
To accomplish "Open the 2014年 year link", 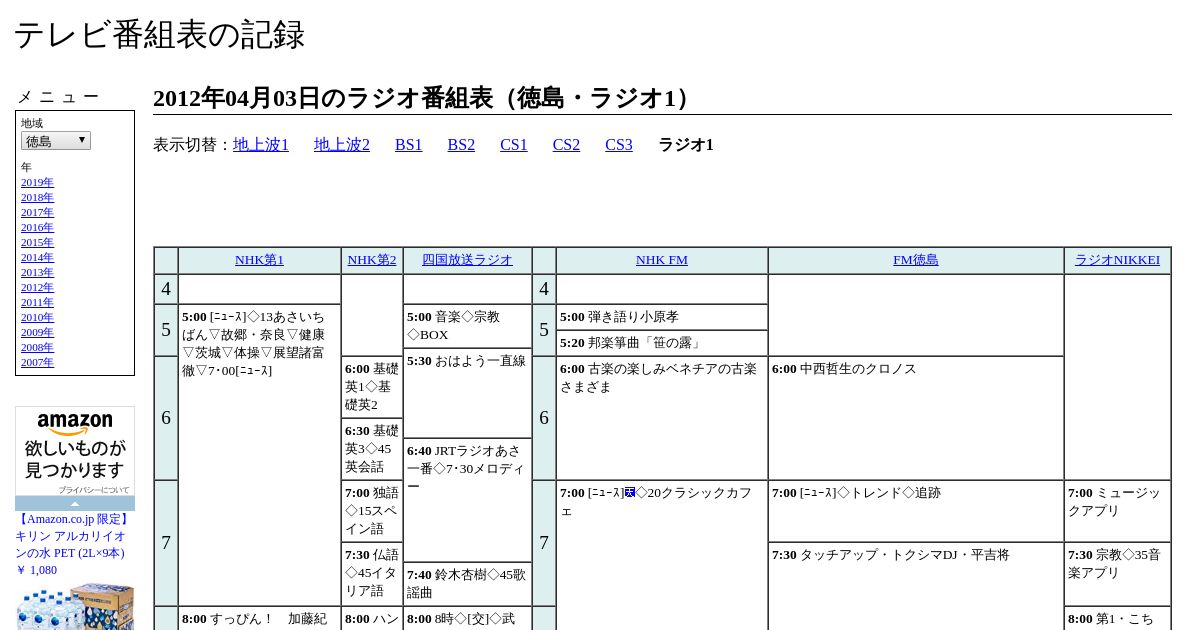I will pyautogui.click(x=37, y=257).
